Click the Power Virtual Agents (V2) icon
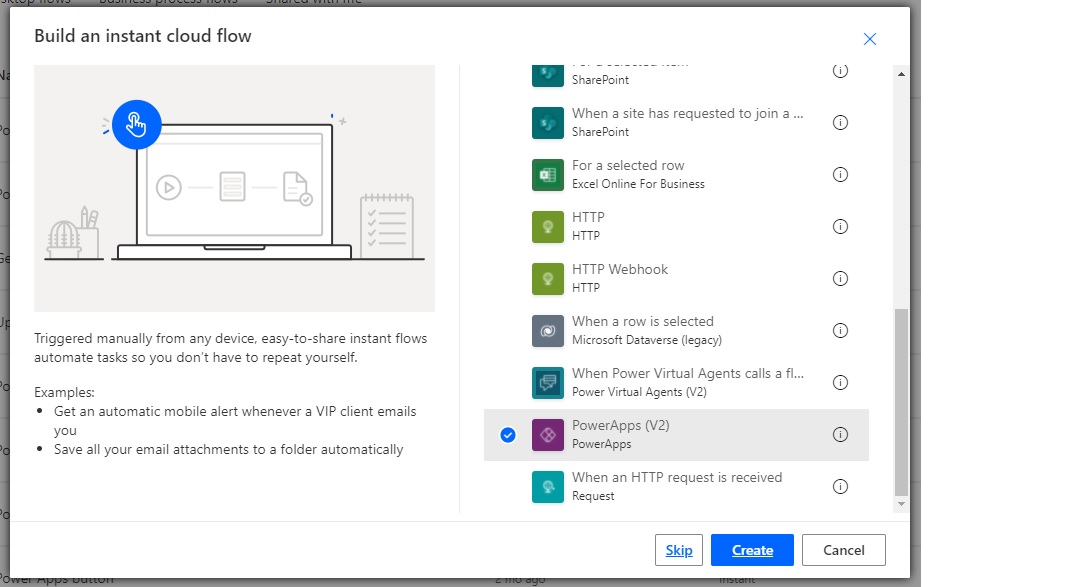Viewport: 1084px width, 587px height. (546, 382)
